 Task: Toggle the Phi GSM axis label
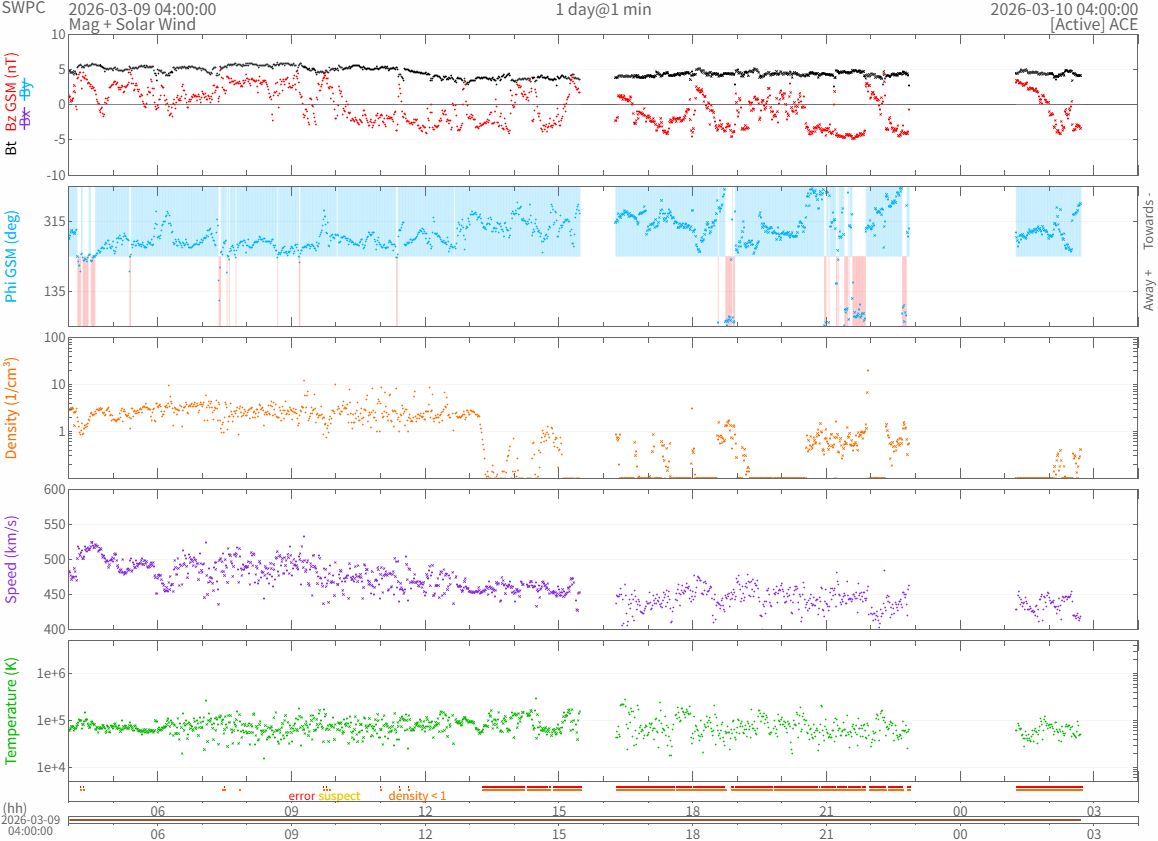click(11, 256)
